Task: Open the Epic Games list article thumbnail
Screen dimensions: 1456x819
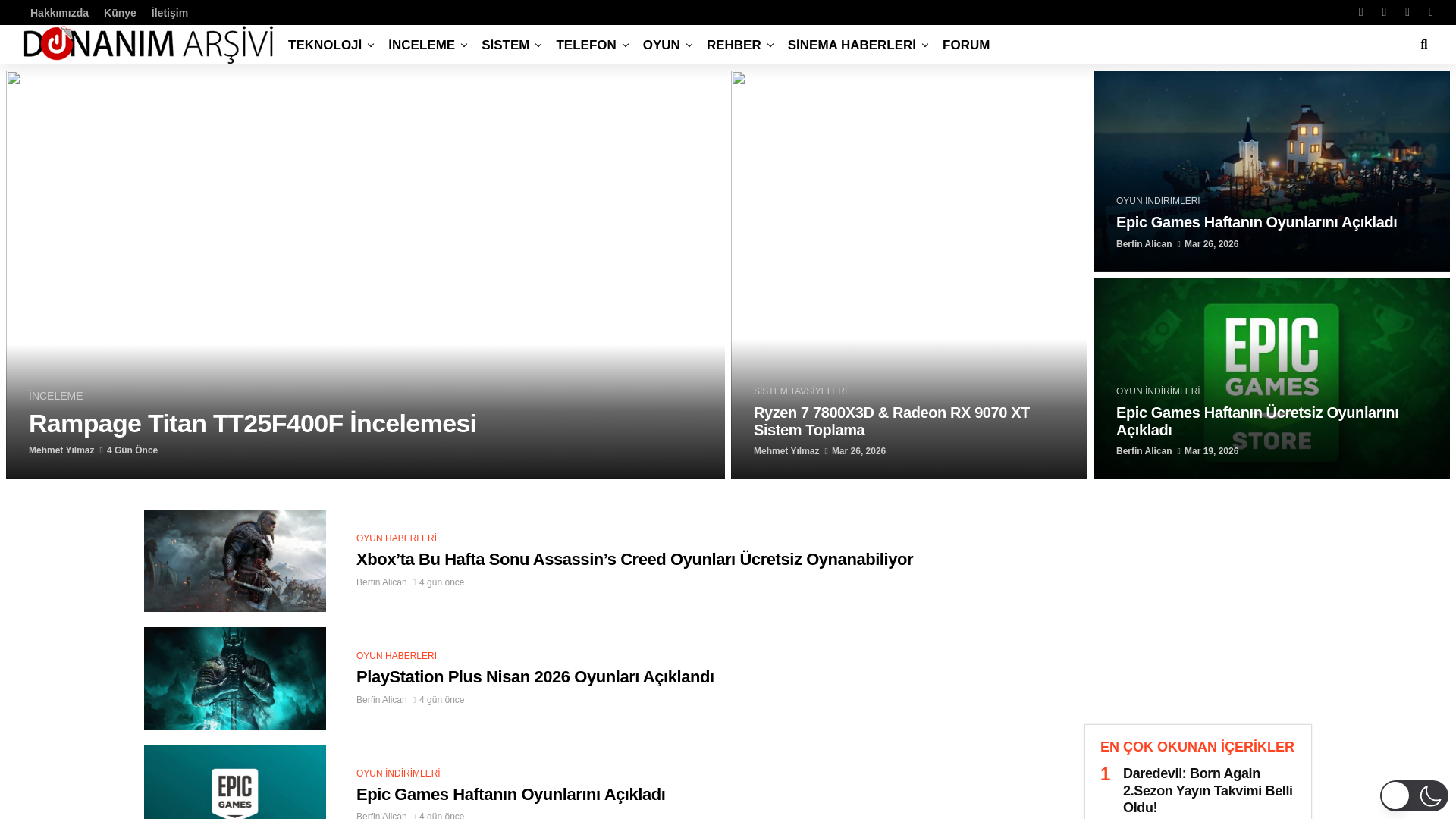Action: point(235,782)
